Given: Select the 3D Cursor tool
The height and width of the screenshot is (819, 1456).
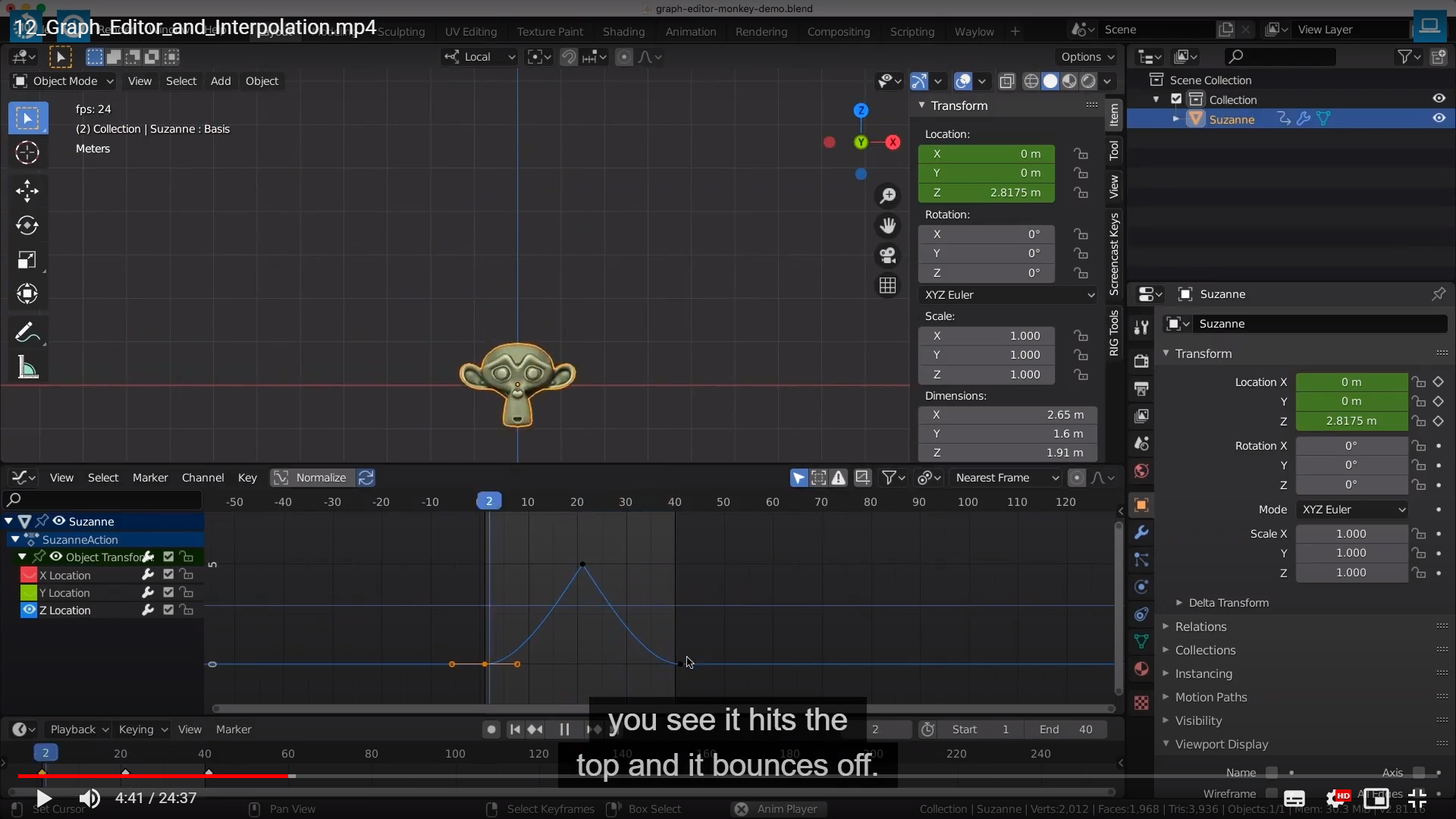Looking at the screenshot, I should tap(27, 152).
